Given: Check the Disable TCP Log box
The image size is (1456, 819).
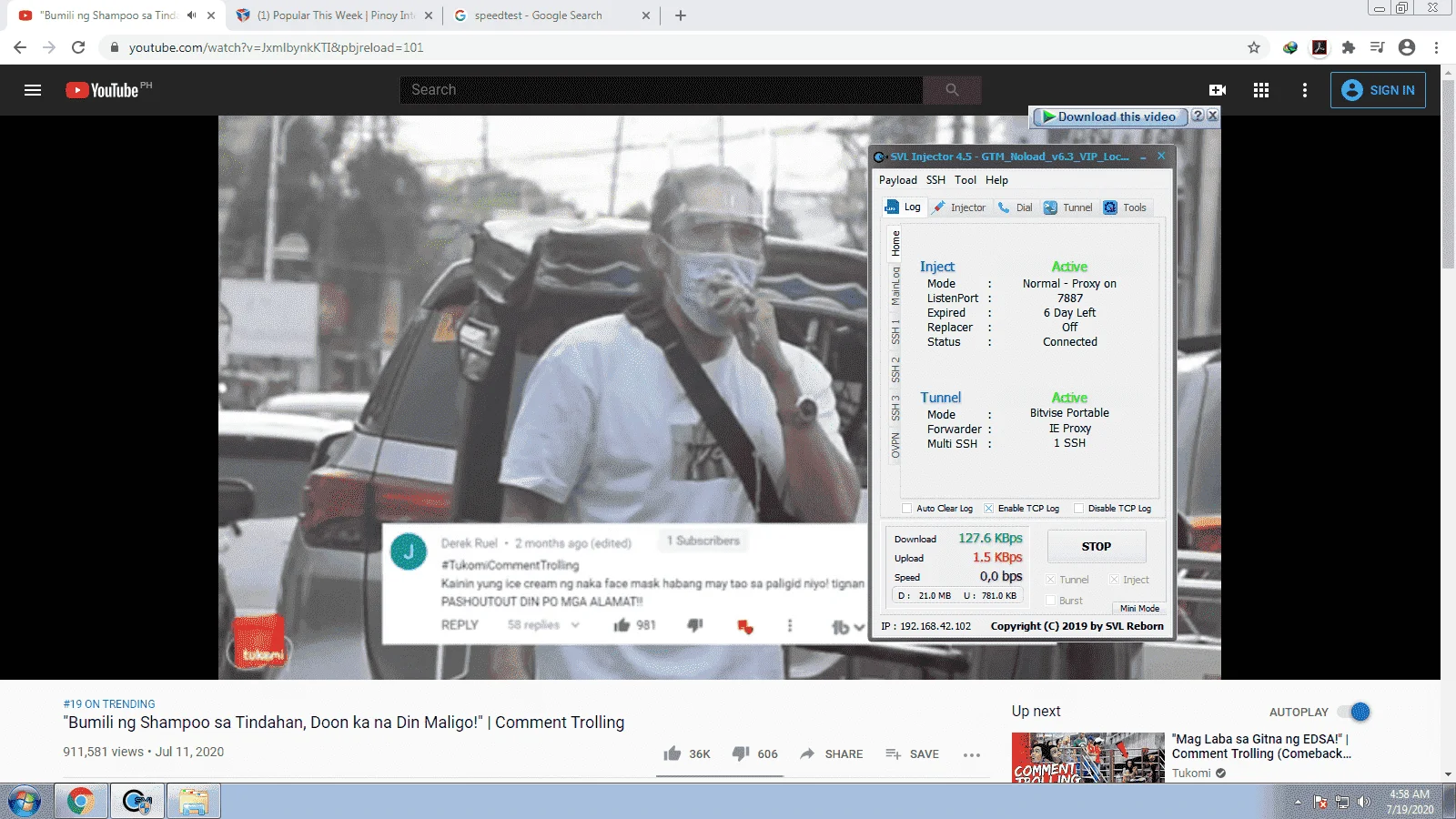Looking at the screenshot, I should click(x=1078, y=509).
